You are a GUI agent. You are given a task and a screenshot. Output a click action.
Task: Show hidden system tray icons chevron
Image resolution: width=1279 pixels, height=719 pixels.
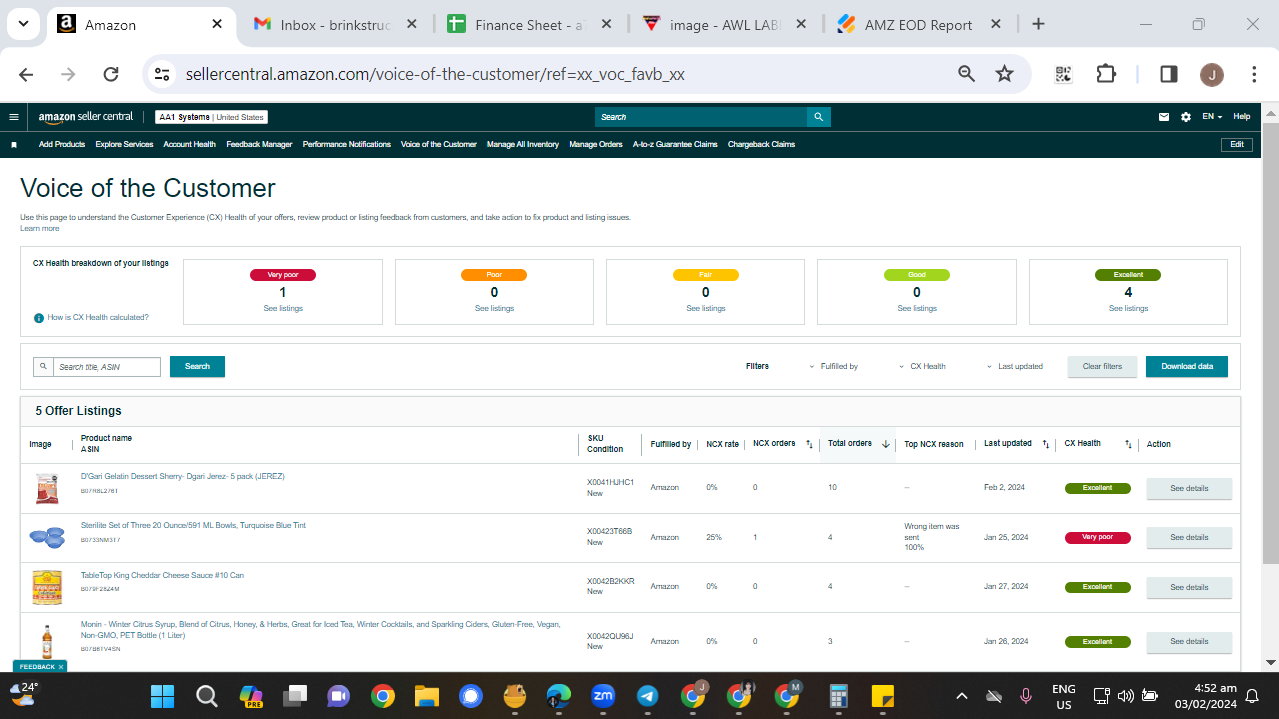coord(962,695)
